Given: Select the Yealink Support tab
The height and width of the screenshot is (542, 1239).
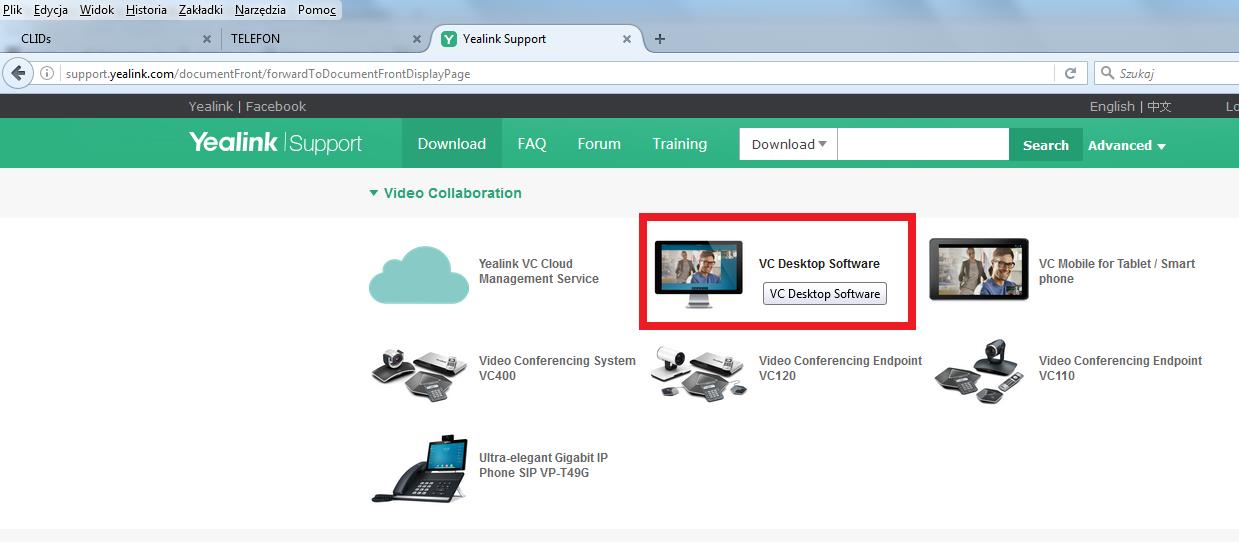Looking at the screenshot, I should coord(538,39).
